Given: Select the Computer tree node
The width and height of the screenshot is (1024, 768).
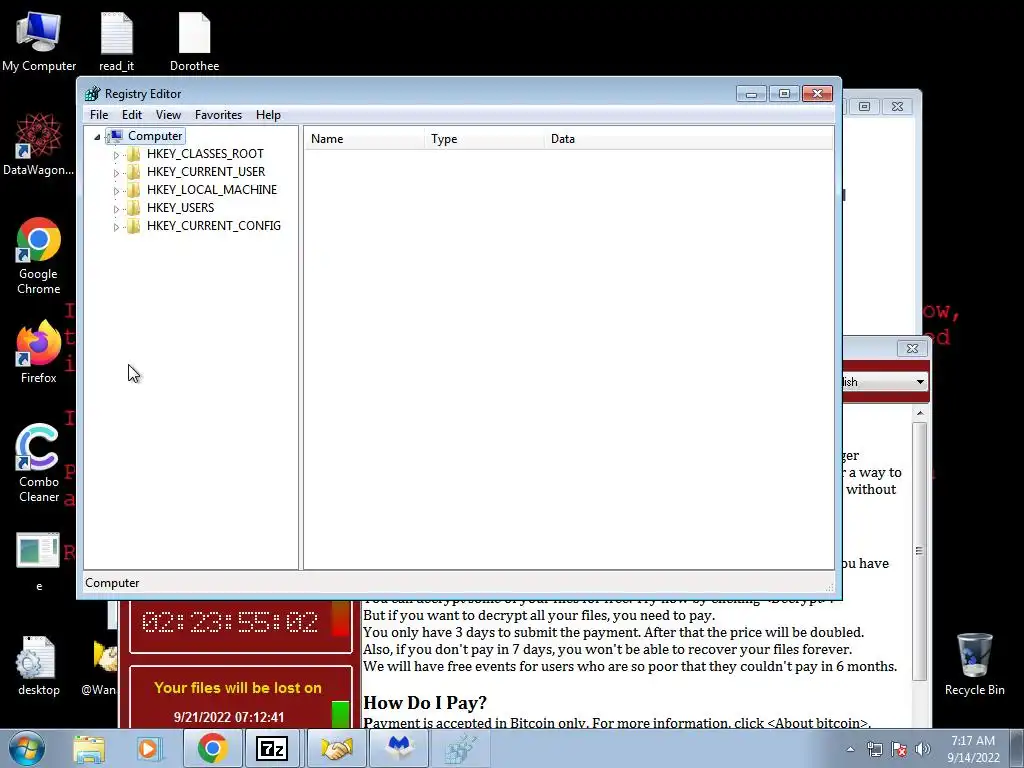Looking at the screenshot, I should point(155,136).
